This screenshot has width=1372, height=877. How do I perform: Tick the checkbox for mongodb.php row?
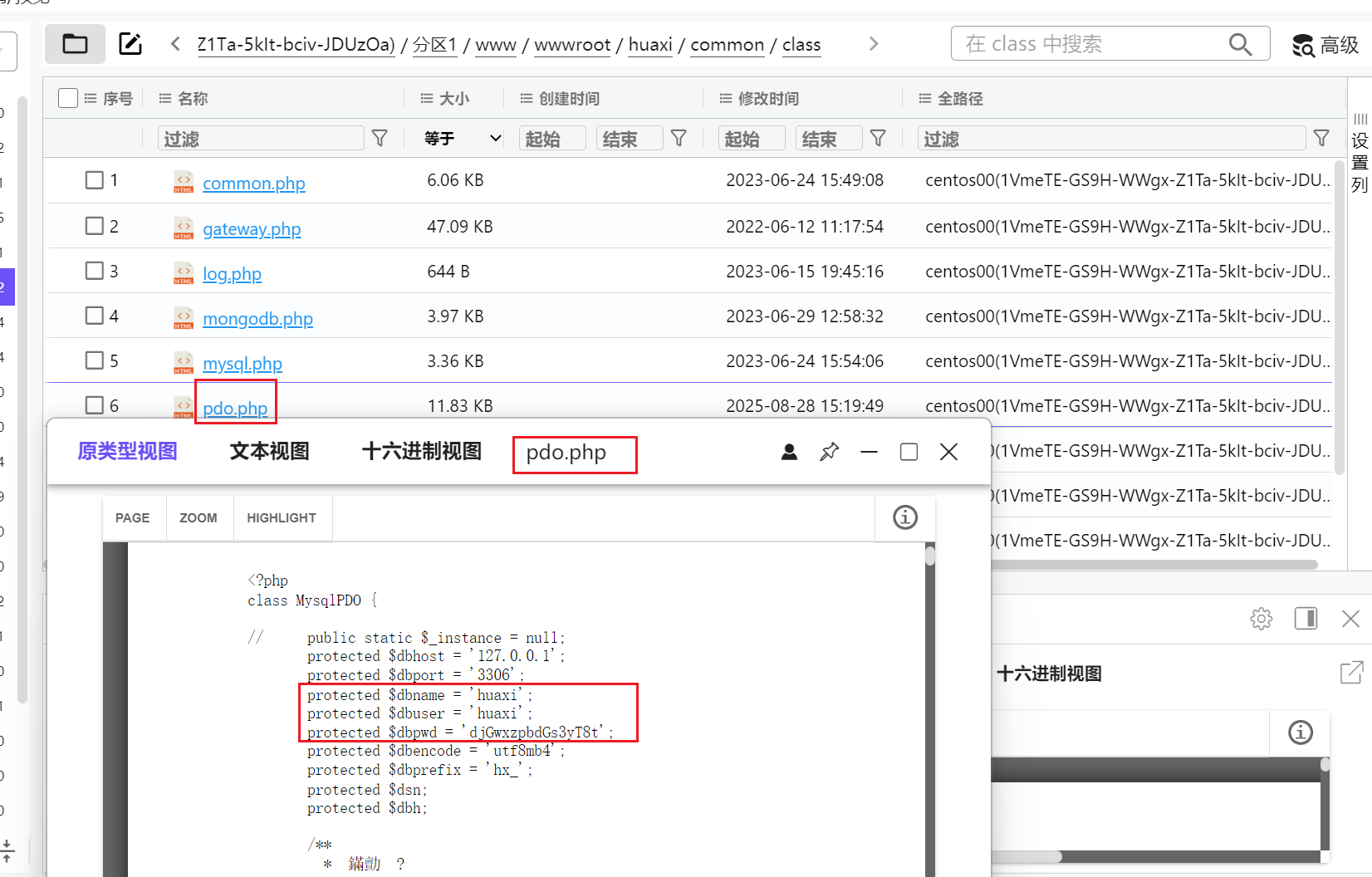[95, 316]
